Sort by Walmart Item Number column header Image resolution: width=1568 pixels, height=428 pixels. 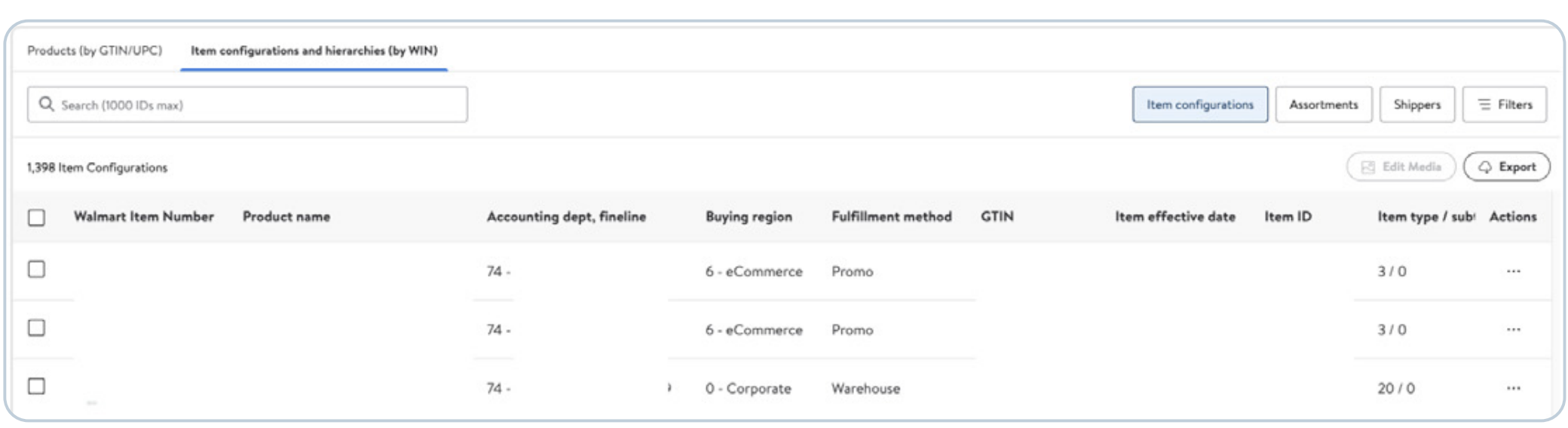click(x=144, y=217)
